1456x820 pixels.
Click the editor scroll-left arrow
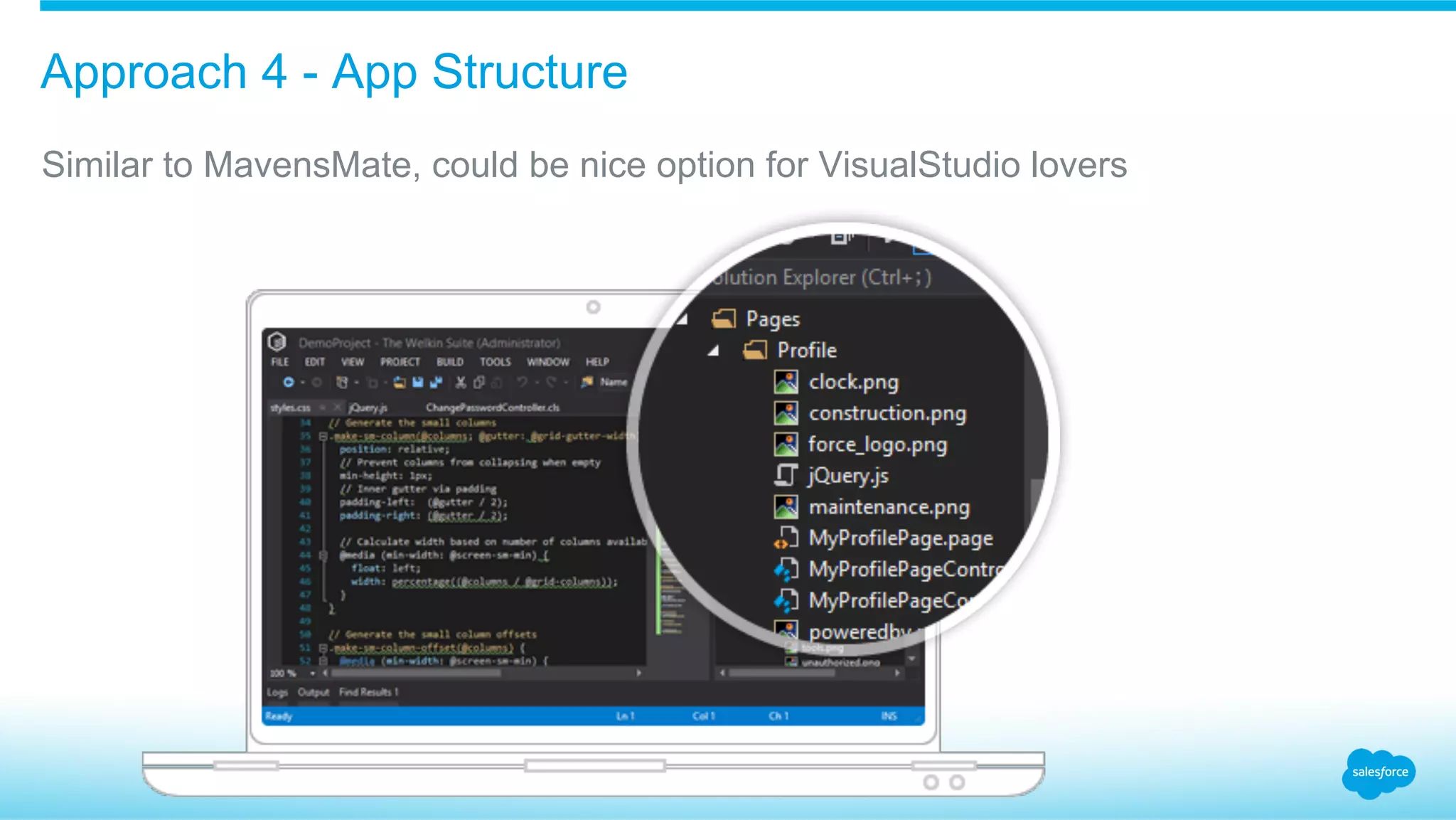[326, 673]
